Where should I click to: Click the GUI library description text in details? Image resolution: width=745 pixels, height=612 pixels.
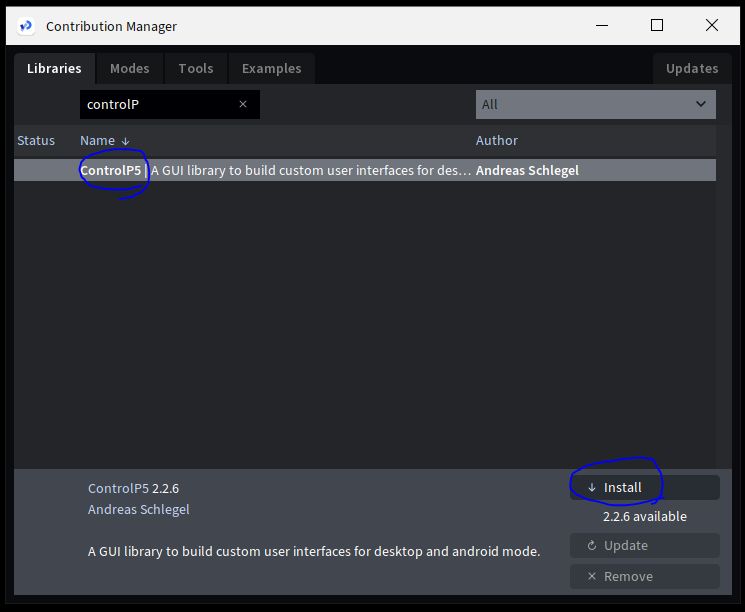(x=314, y=552)
